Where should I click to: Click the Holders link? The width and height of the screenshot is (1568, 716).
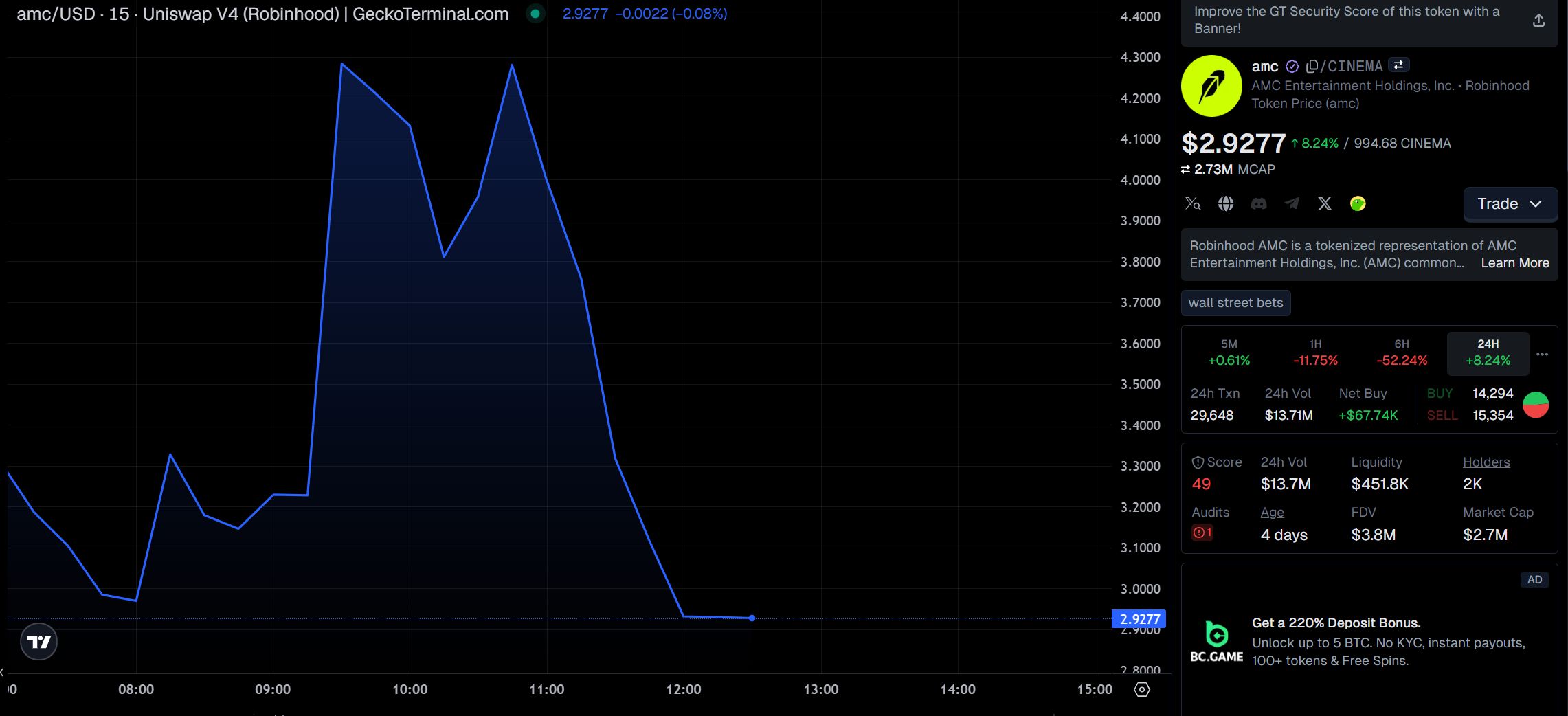(1486, 462)
